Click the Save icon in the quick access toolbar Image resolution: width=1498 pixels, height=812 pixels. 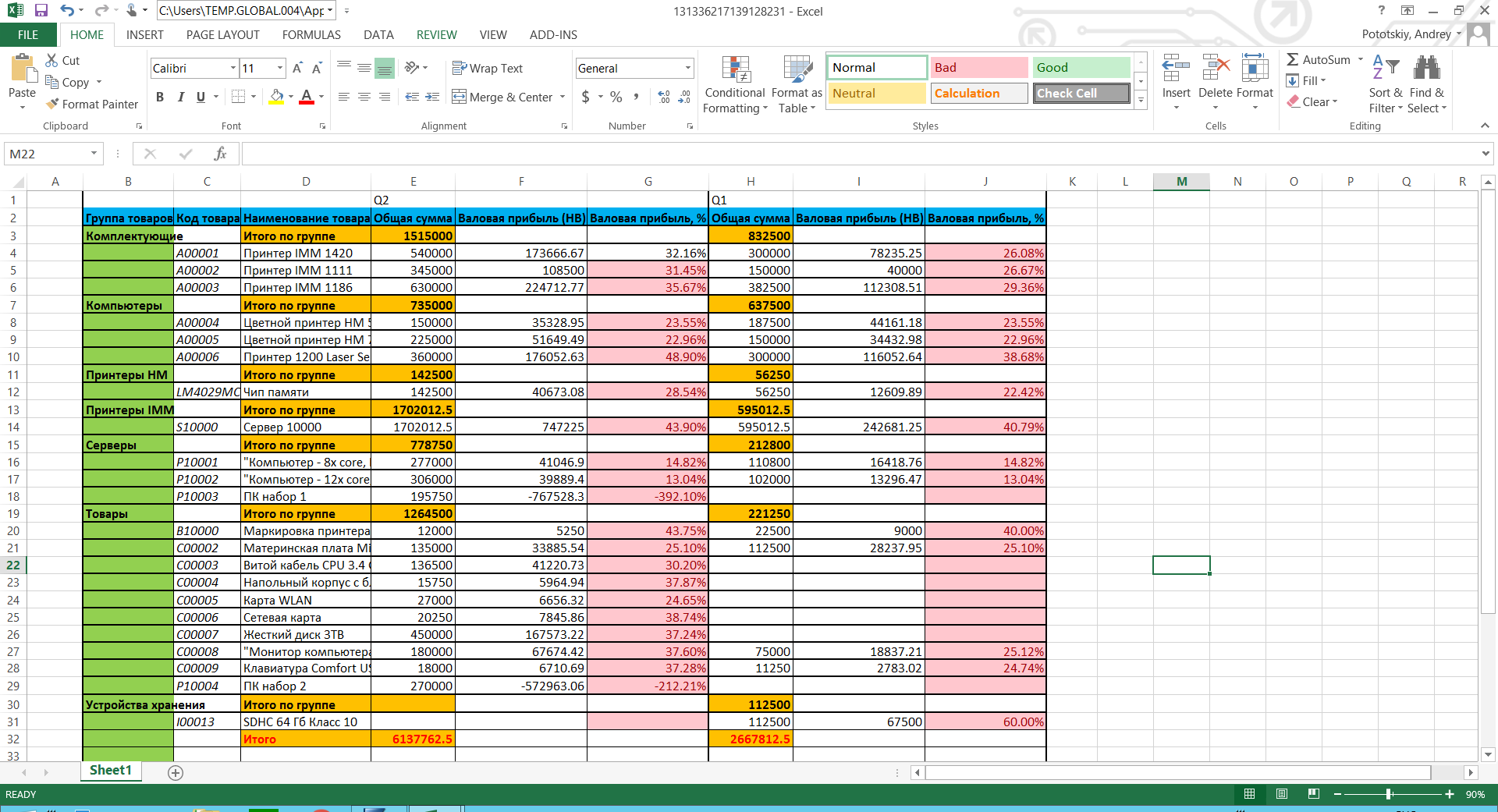(41, 11)
